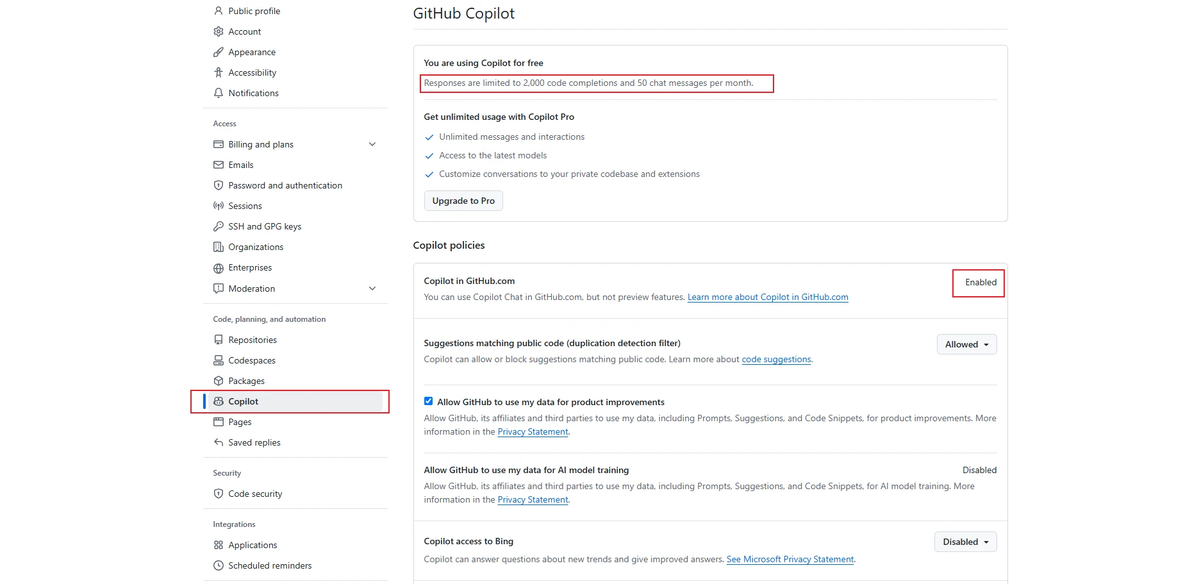The width and height of the screenshot is (1192, 584).
Task: Go to Password and authentication settings
Action: point(285,186)
